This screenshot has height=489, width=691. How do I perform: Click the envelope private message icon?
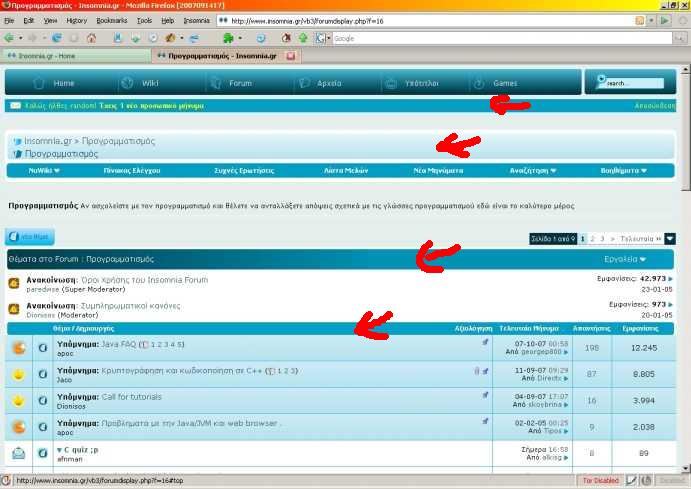coord(15,106)
